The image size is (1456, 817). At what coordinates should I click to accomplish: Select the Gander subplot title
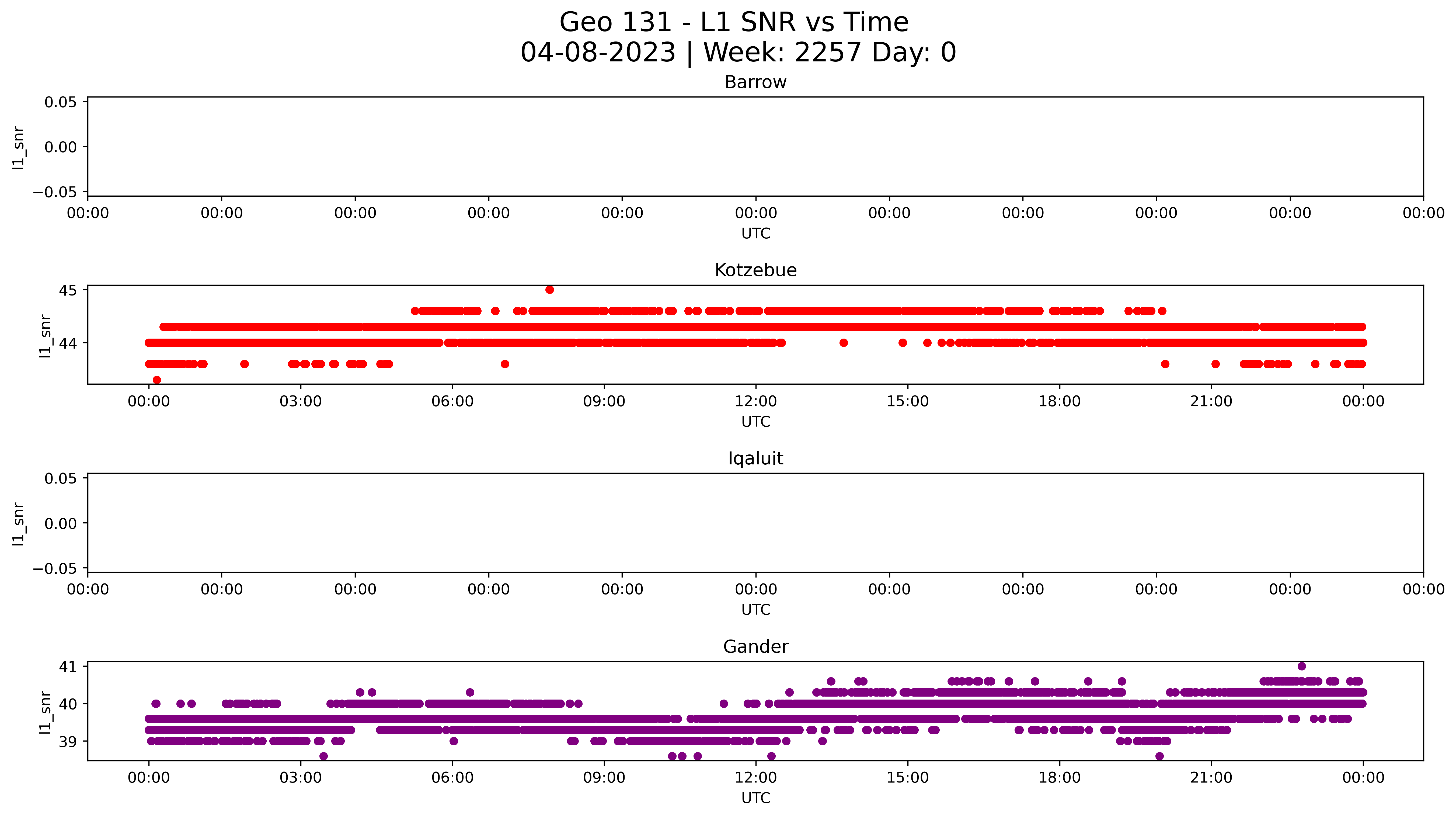pyautogui.click(x=755, y=646)
